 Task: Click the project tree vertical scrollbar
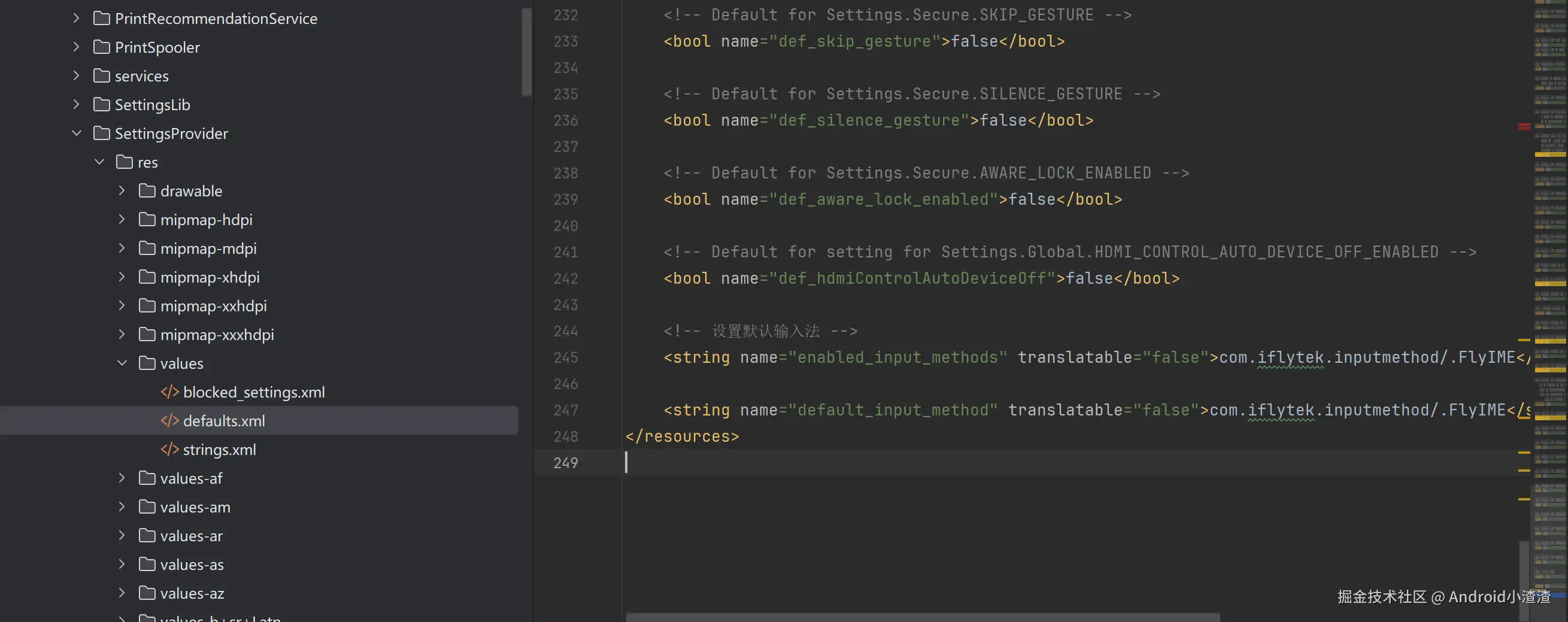tap(526, 51)
